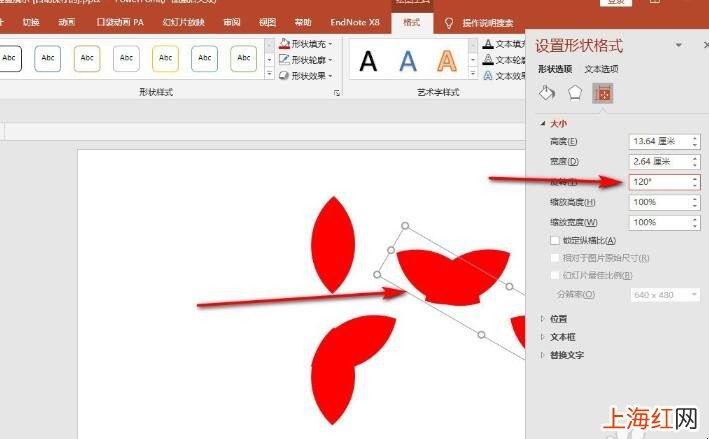
Task: Select the Fill & Line paint bucket icon
Action: (x=547, y=93)
